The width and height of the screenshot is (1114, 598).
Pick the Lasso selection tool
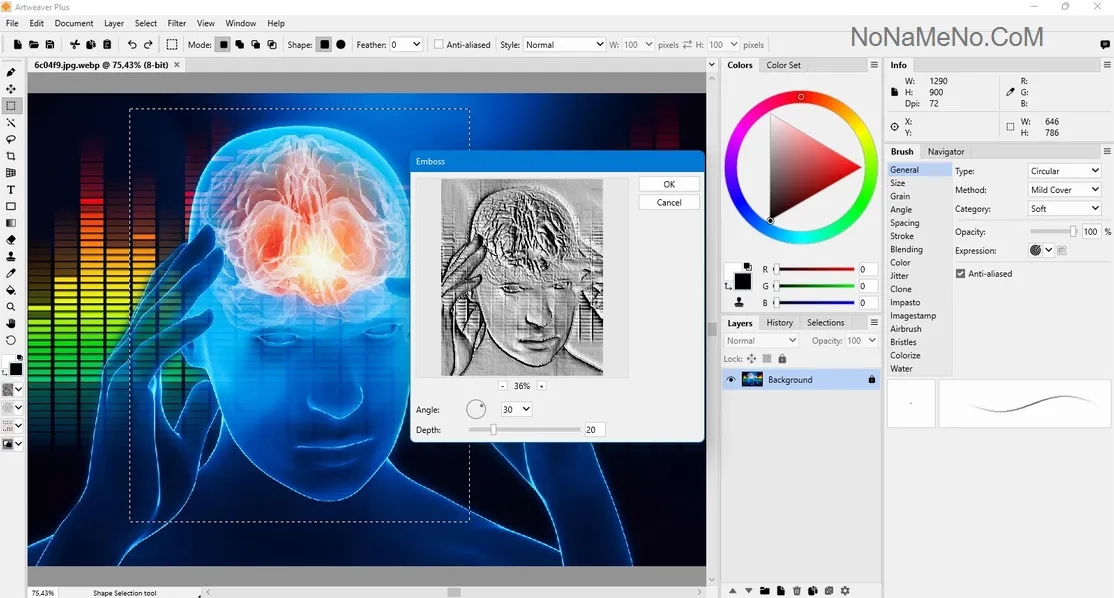click(11, 139)
